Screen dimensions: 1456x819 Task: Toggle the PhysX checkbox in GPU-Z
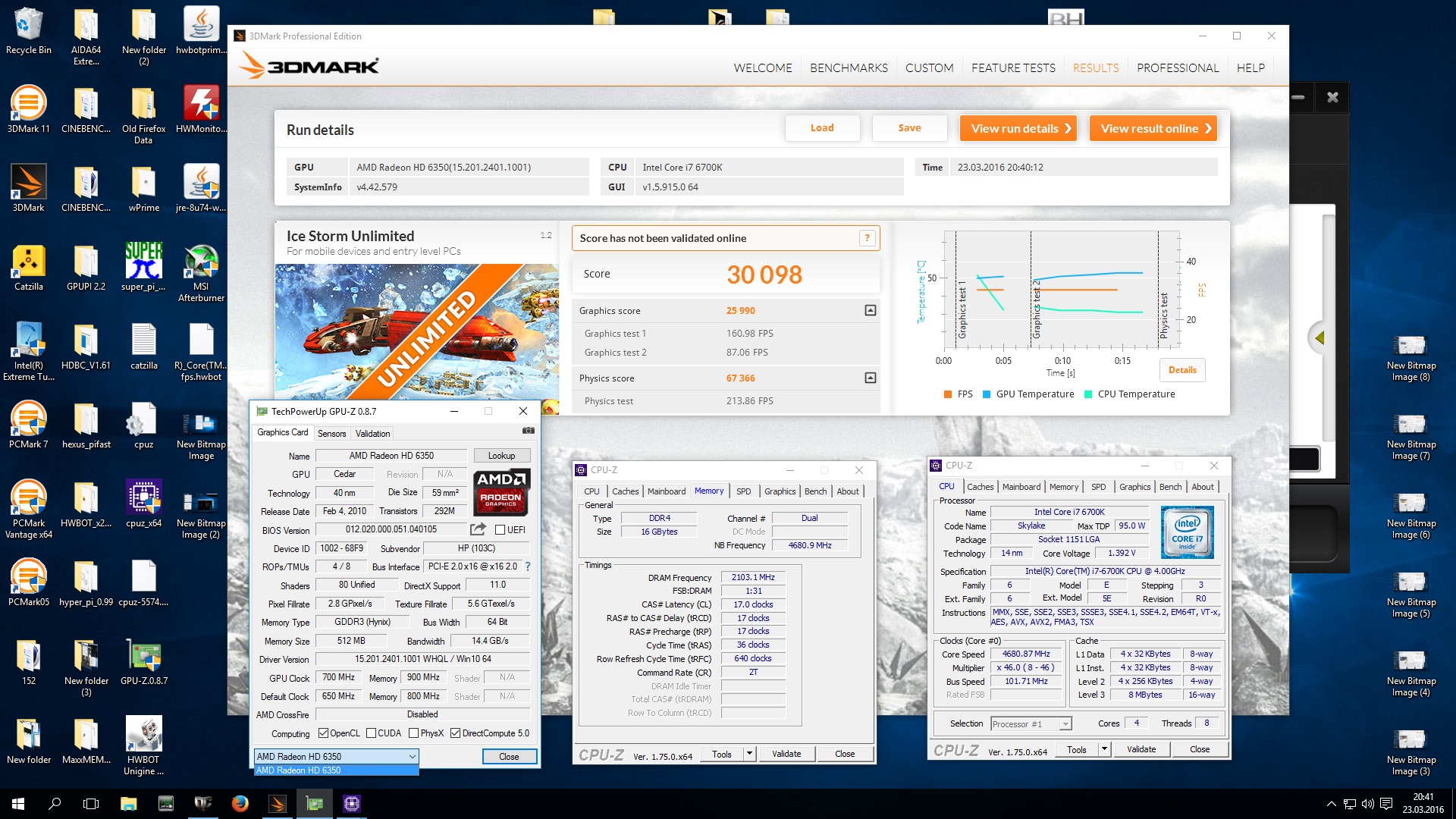tap(413, 733)
